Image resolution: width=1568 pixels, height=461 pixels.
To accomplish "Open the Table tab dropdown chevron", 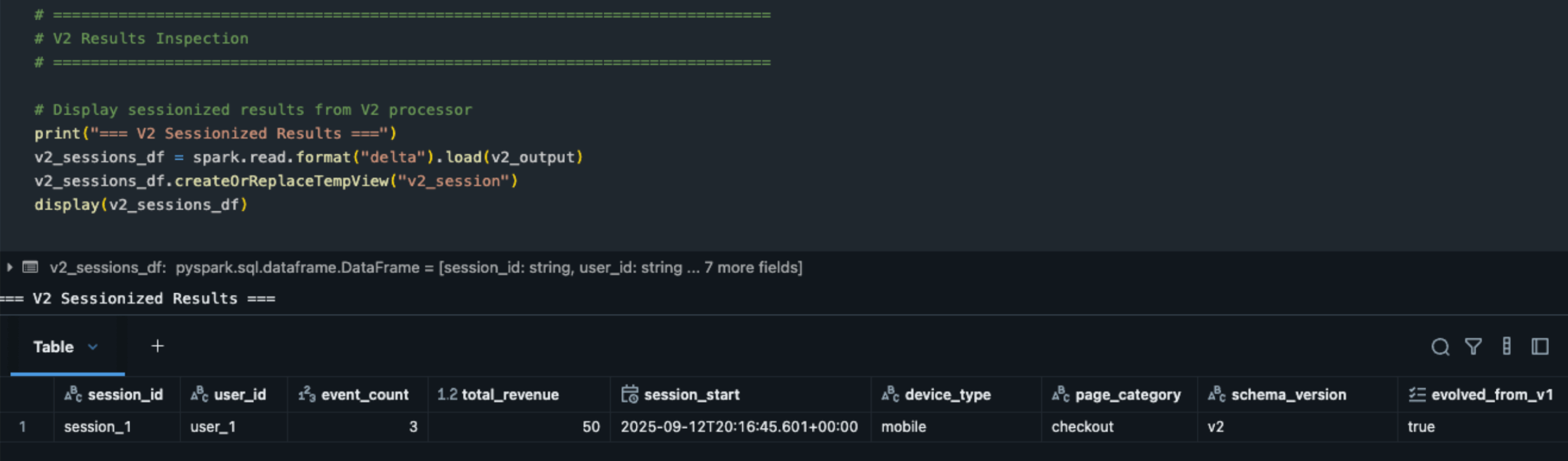I will point(93,347).
